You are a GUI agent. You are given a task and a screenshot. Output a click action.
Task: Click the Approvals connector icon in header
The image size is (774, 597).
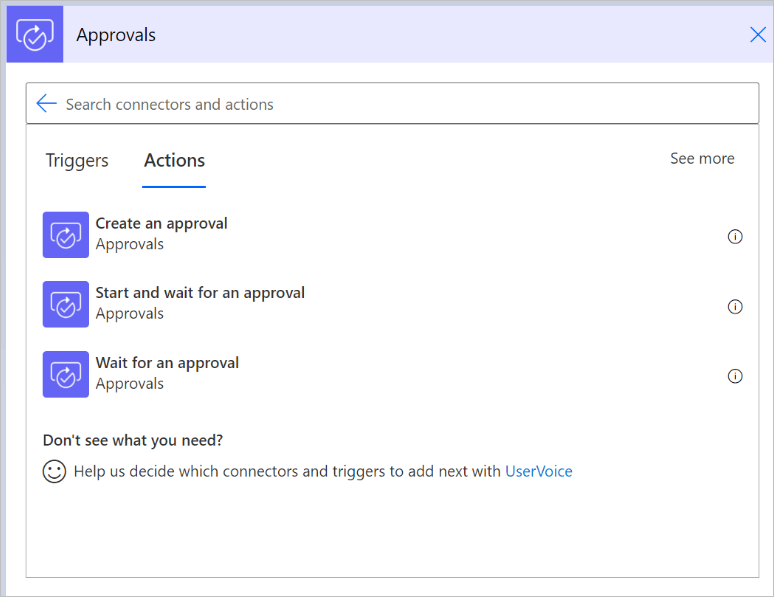[35, 35]
